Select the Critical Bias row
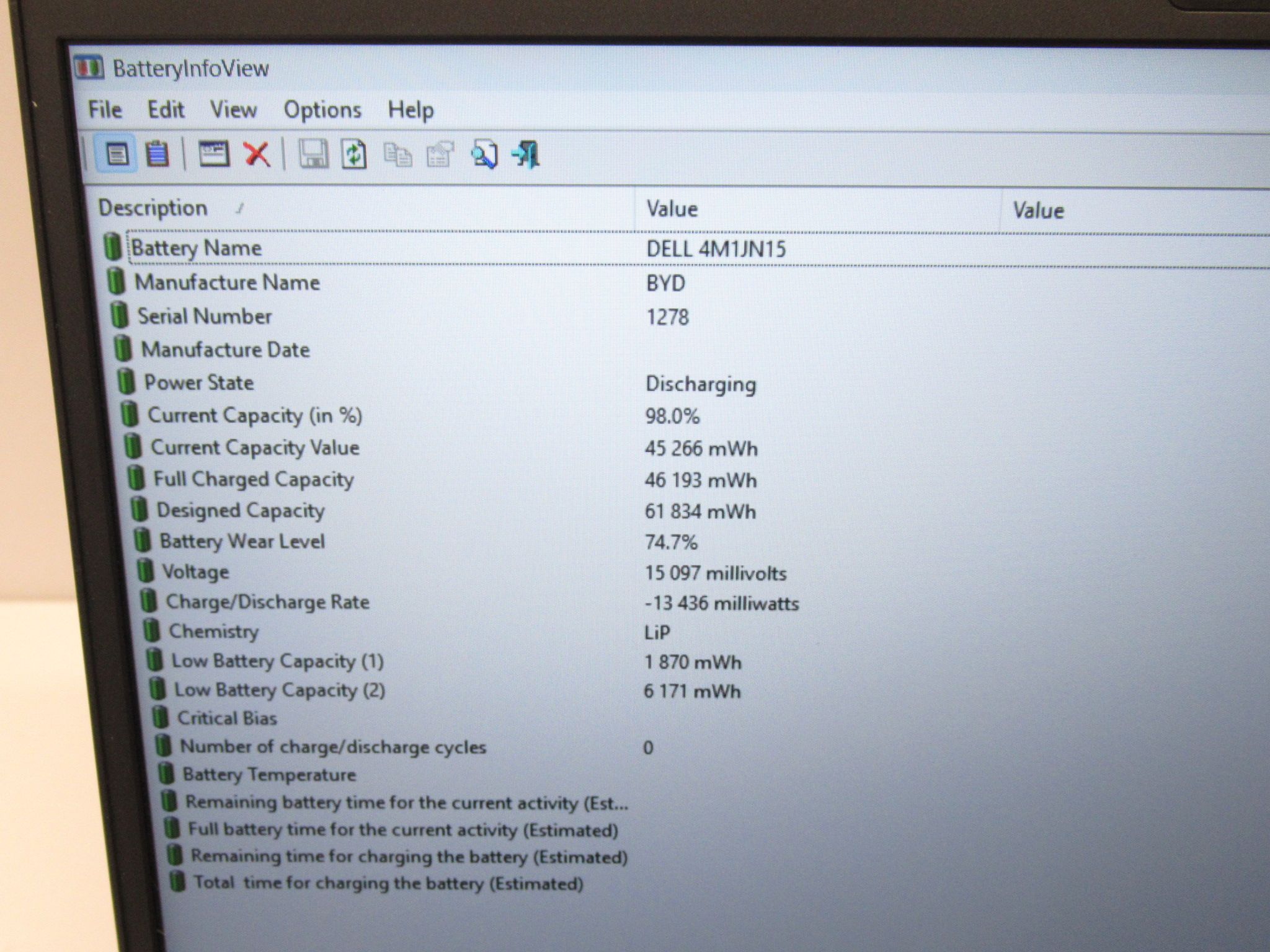1270x952 pixels. tap(711, 718)
